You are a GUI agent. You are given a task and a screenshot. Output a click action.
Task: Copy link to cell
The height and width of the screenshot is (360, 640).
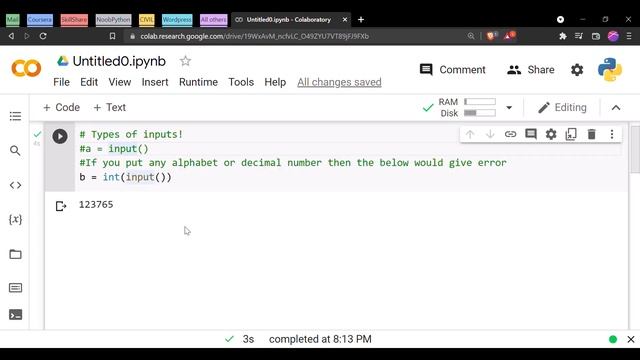click(x=510, y=134)
